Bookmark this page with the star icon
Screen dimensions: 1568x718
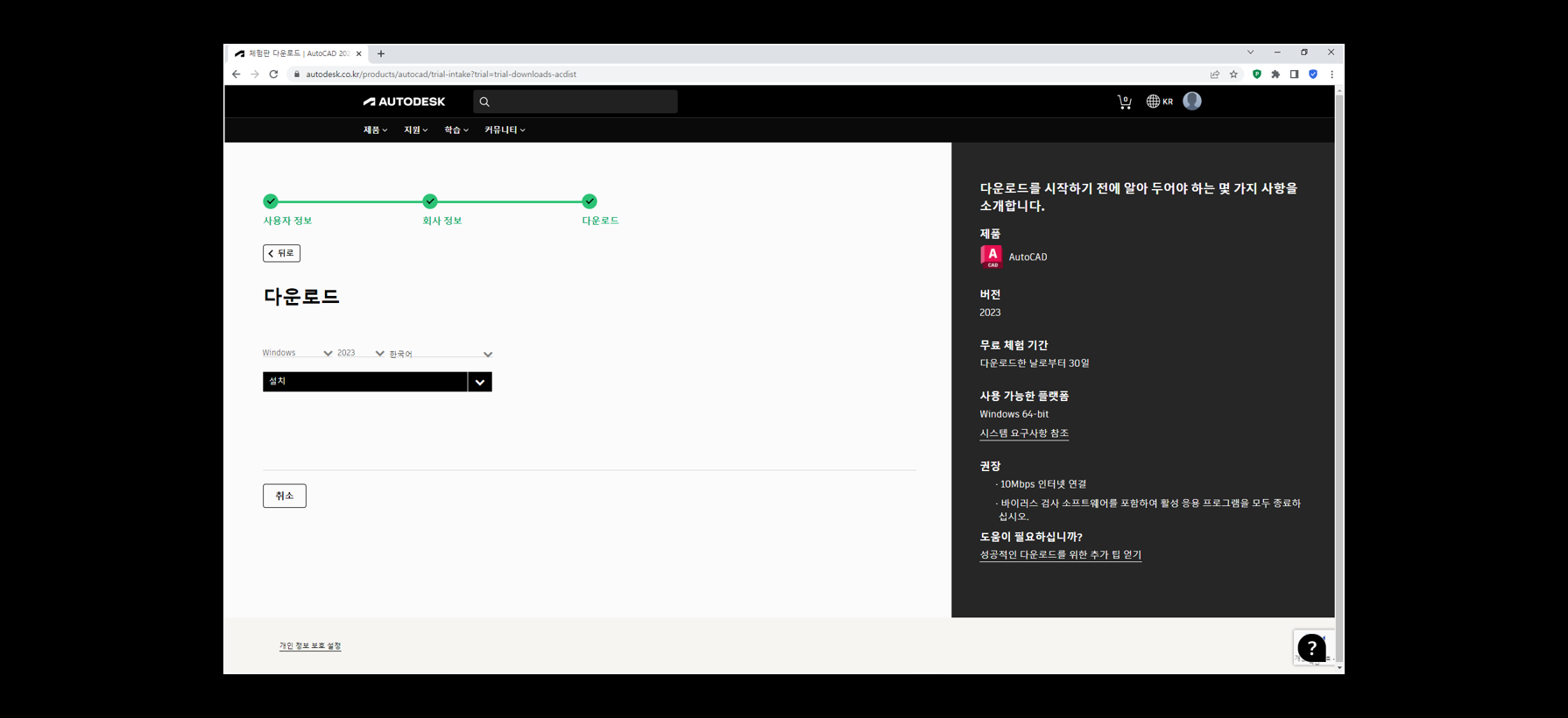(1233, 74)
